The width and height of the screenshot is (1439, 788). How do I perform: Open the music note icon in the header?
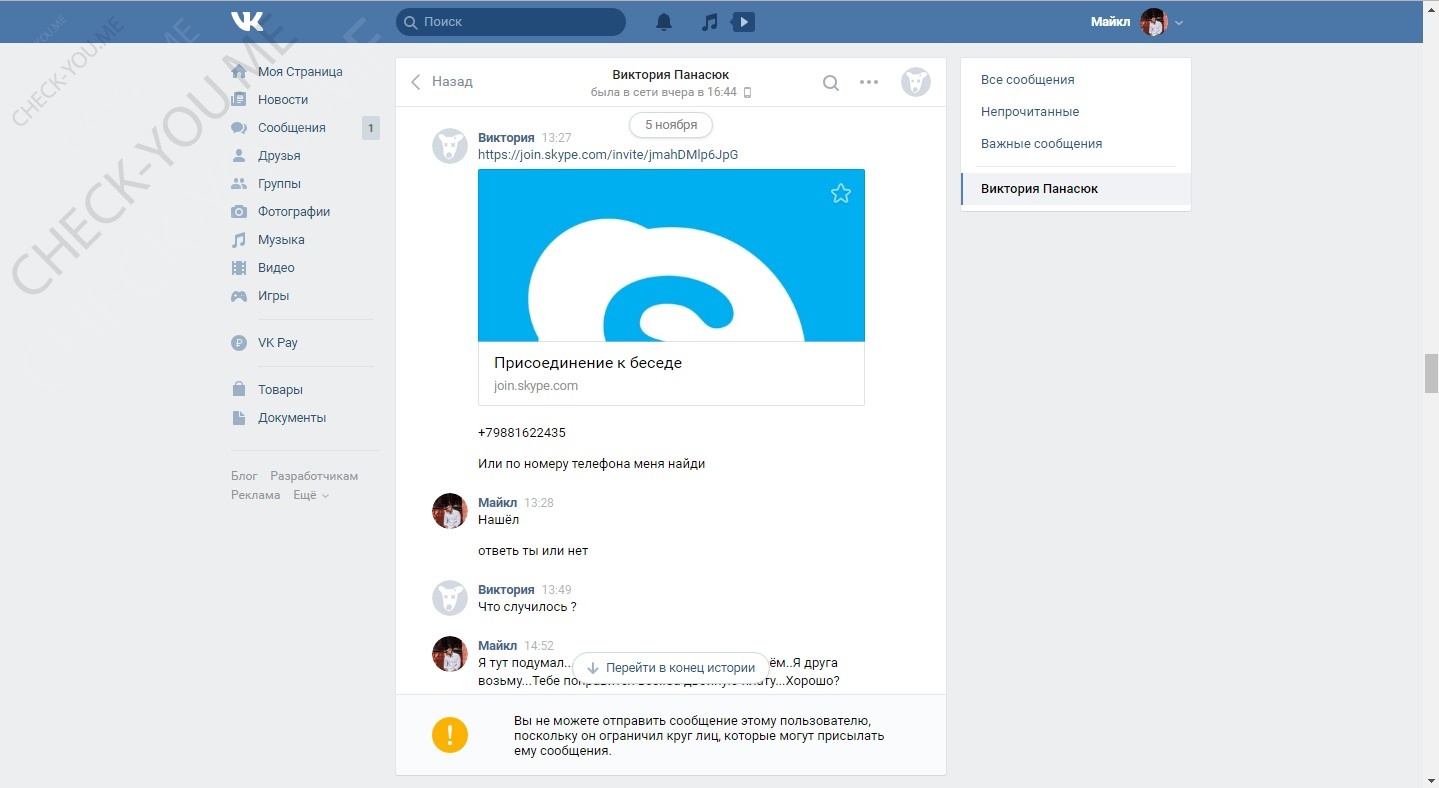709,22
